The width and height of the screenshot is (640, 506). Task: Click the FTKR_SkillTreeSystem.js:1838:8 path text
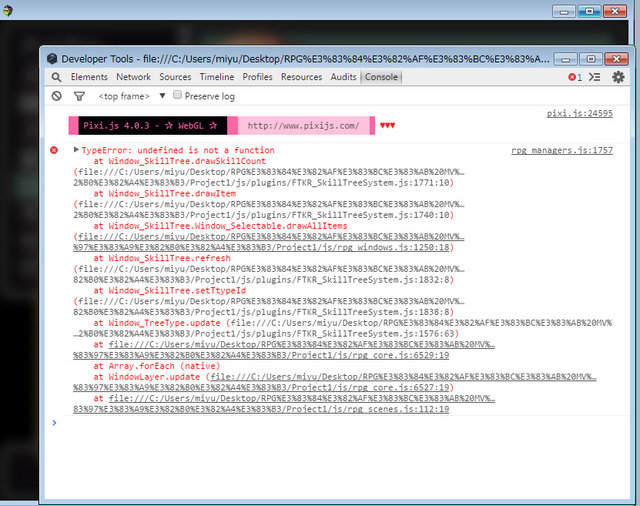(x=263, y=312)
